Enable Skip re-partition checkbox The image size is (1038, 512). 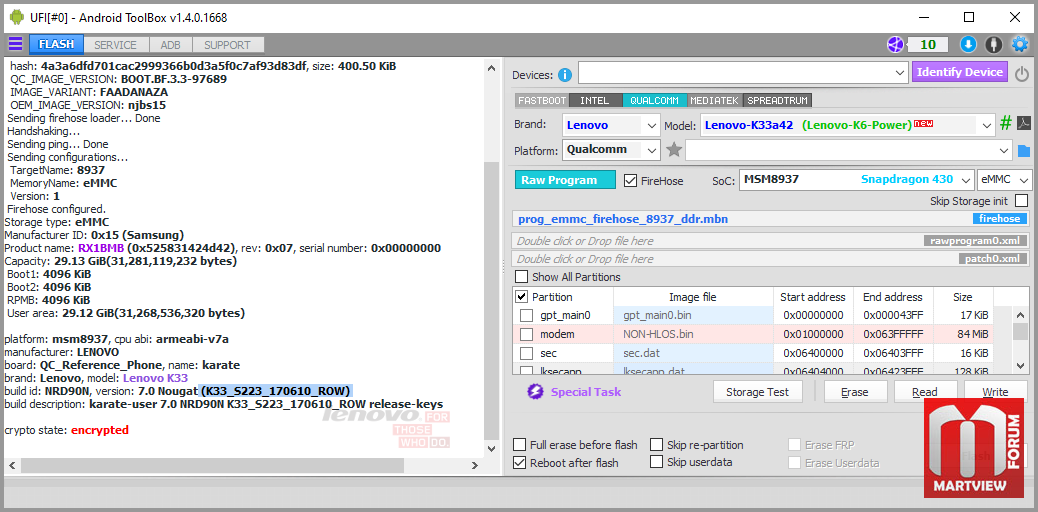tap(657, 444)
